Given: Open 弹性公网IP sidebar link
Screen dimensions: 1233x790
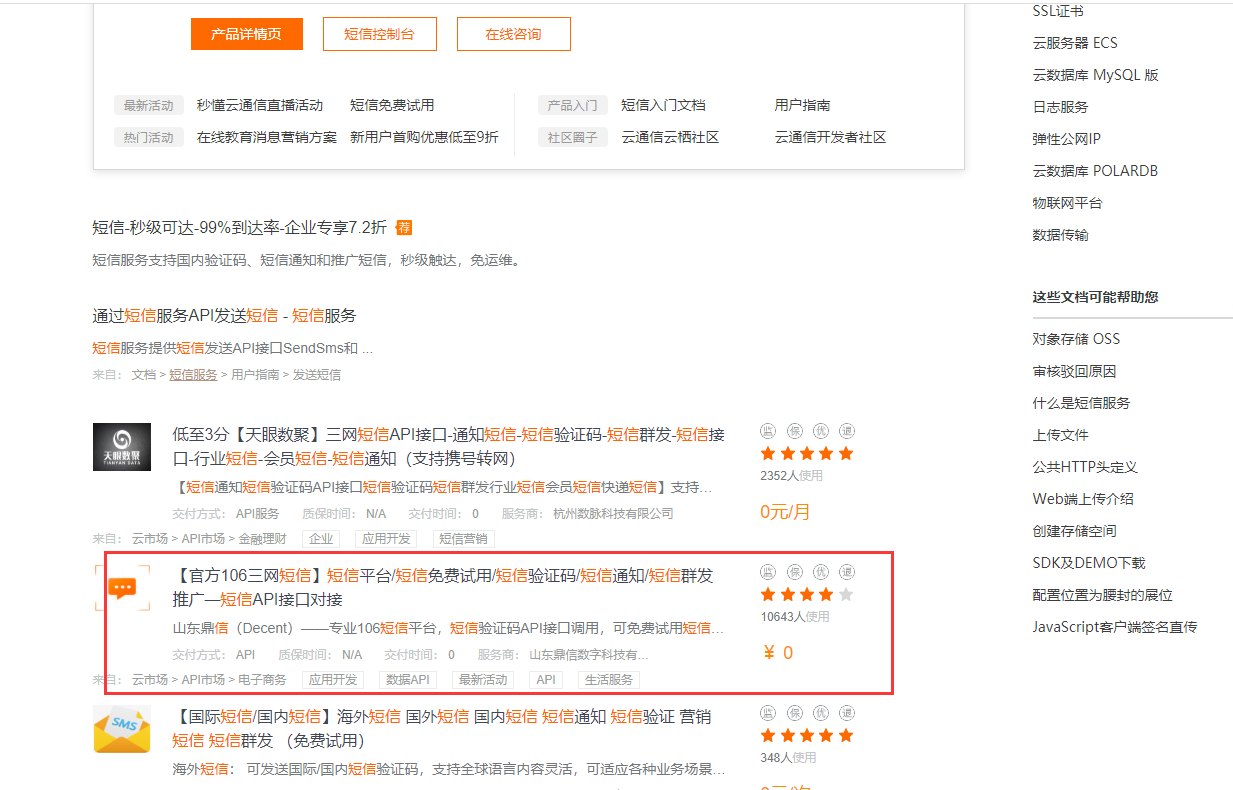Looking at the screenshot, I should [x=1066, y=139].
